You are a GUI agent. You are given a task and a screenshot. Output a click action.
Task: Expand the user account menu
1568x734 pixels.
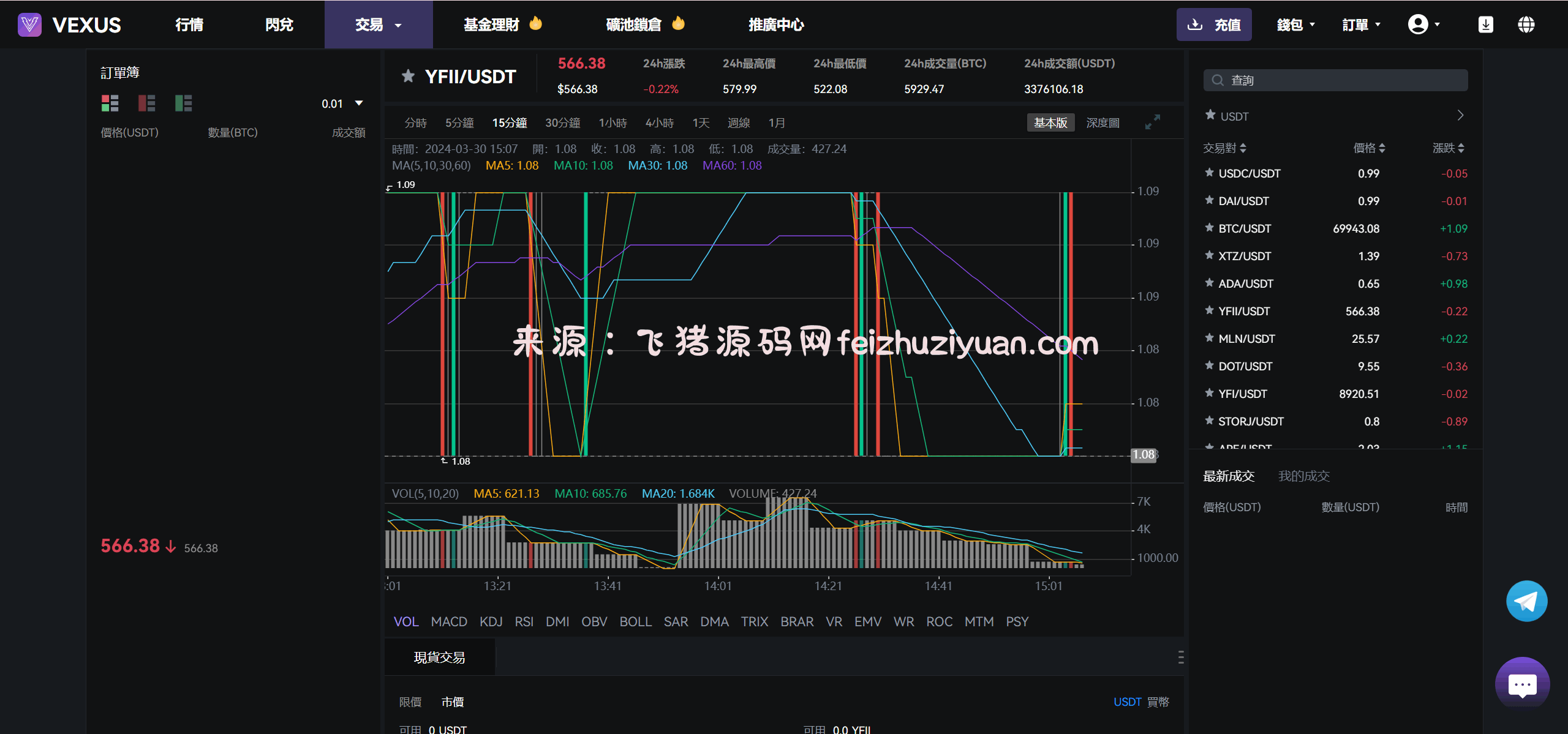(1423, 24)
